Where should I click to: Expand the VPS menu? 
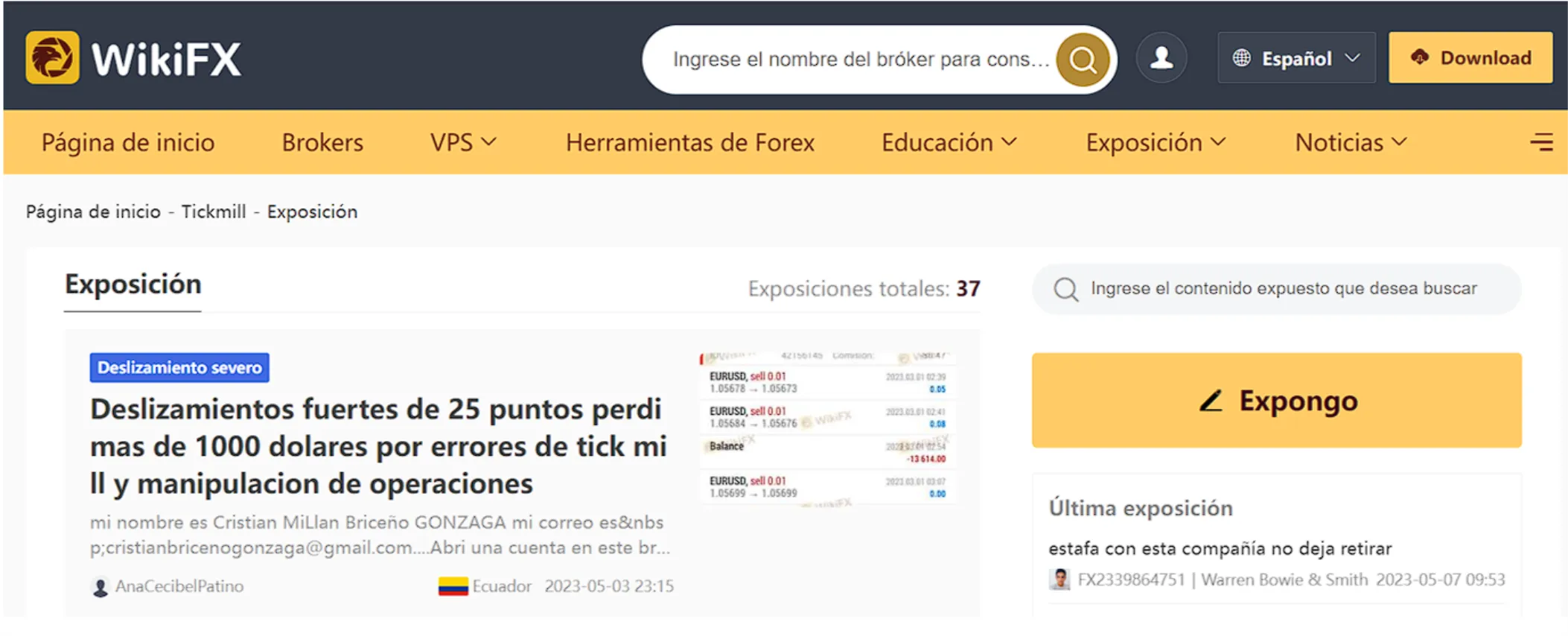[463, 141]
